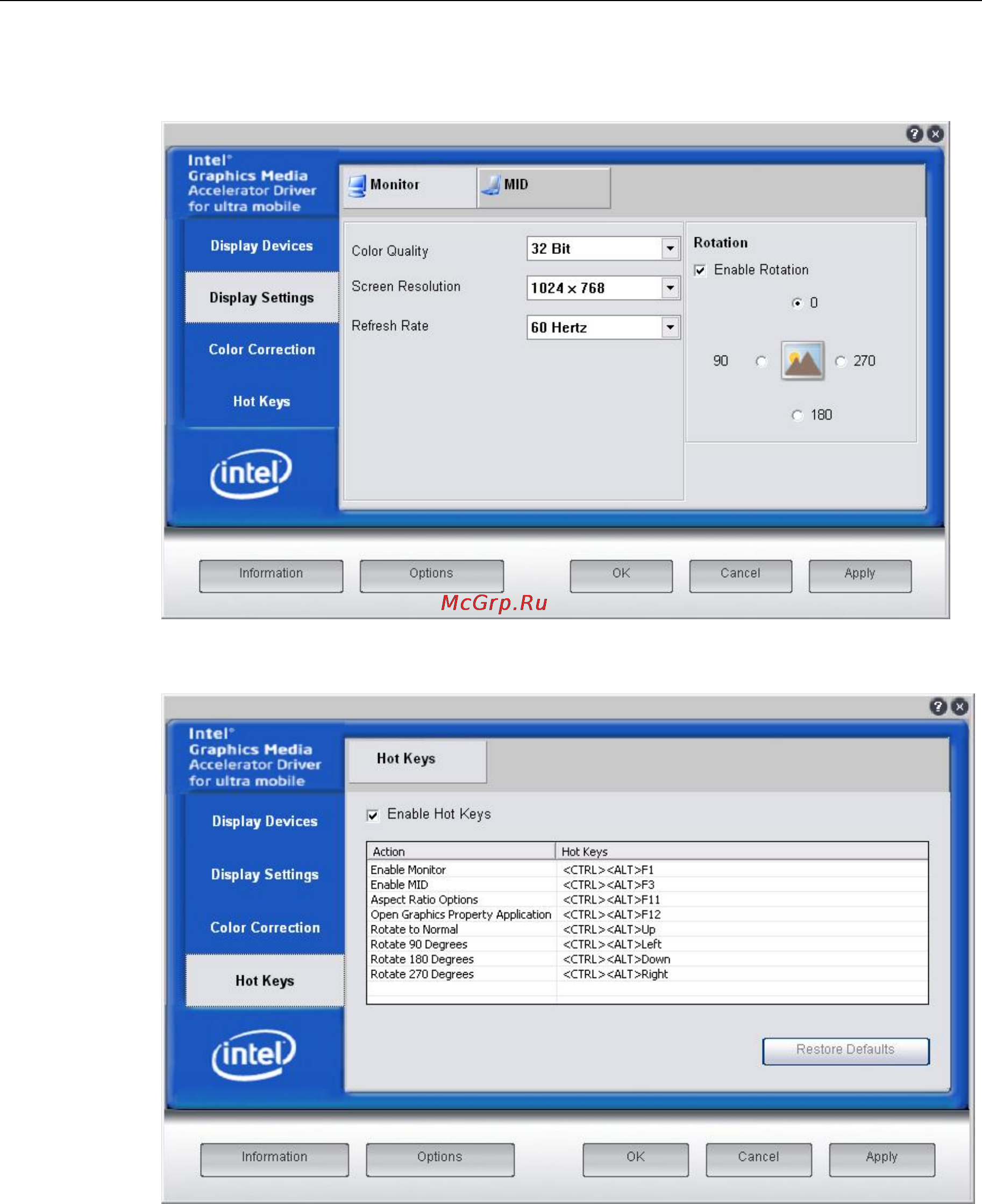The height and width of the screenshot is (1204, 982).
Task: Select the Rotate to Normal row
Action: [x=647, y=929]
